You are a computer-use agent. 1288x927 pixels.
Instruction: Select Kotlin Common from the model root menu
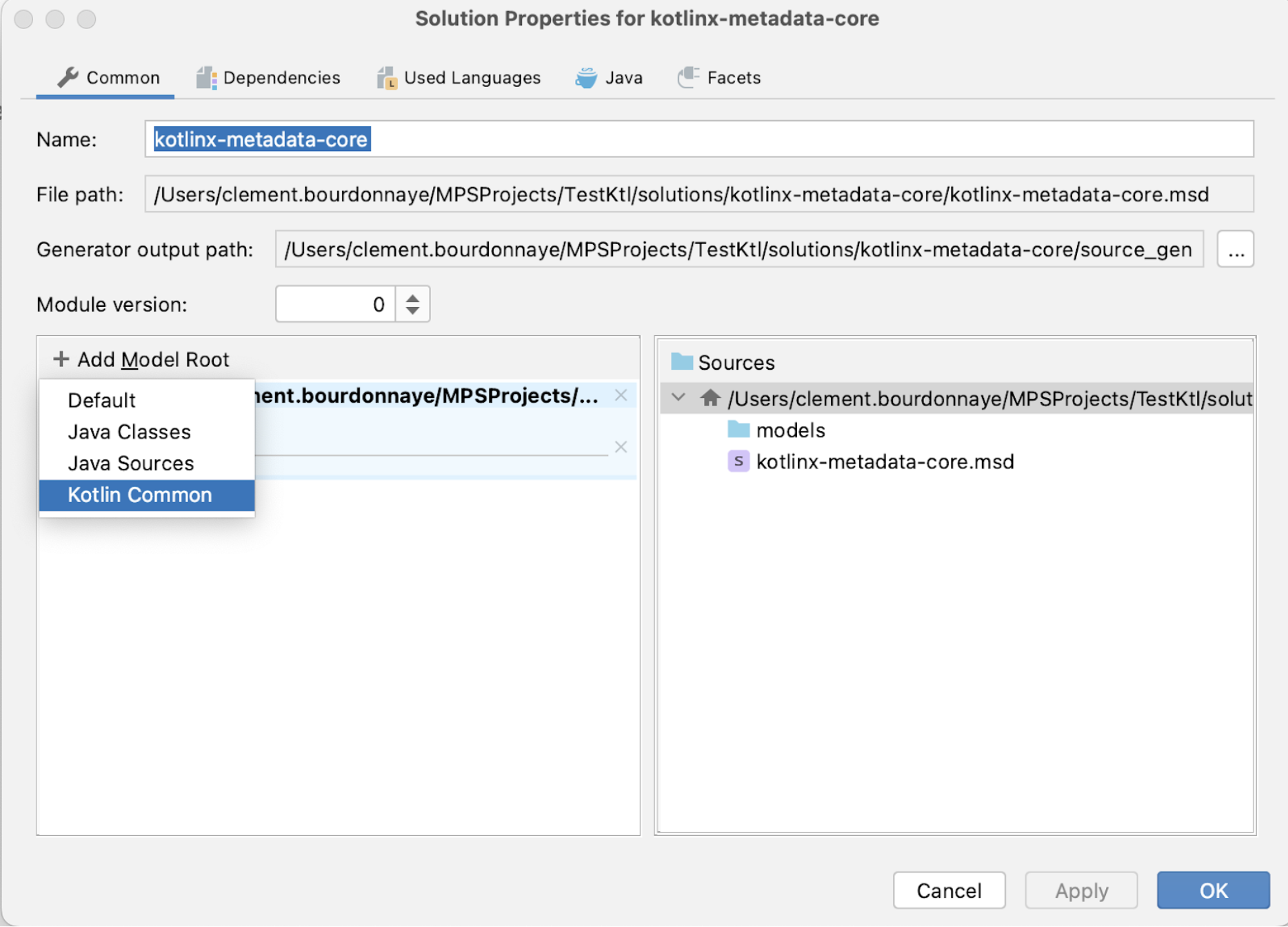[139, 495]
